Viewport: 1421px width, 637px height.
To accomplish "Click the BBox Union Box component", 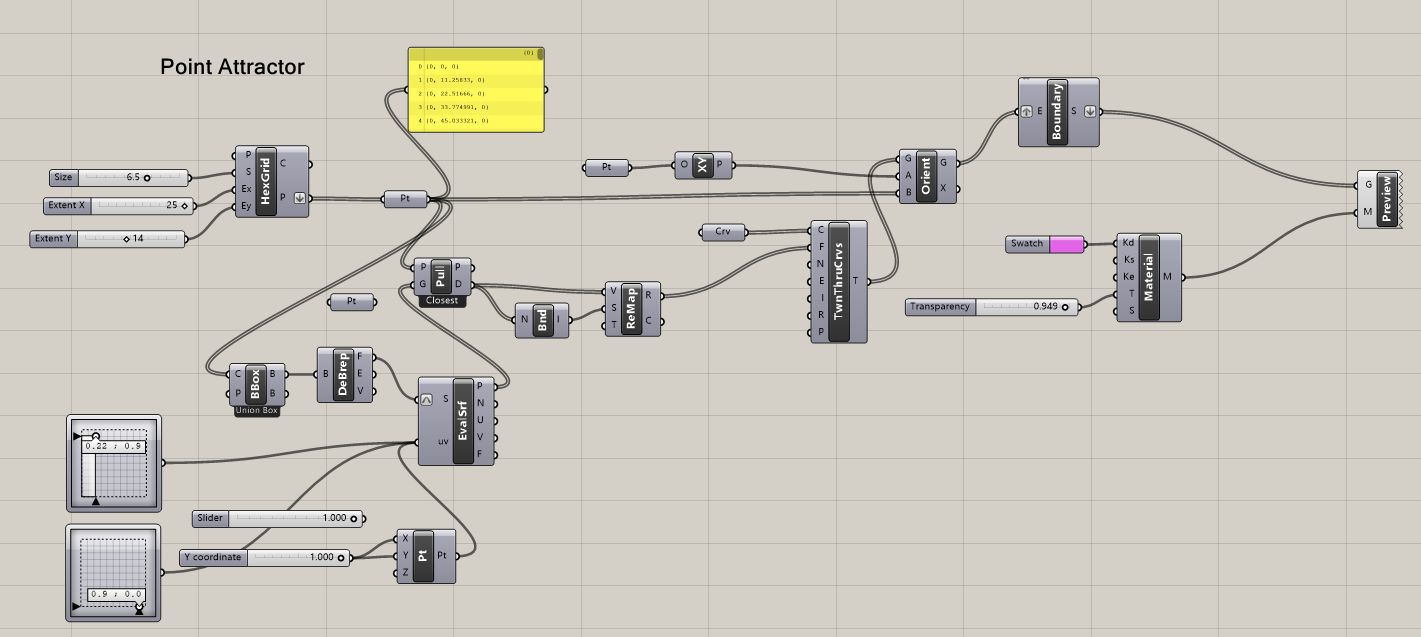I will [257, 384].
